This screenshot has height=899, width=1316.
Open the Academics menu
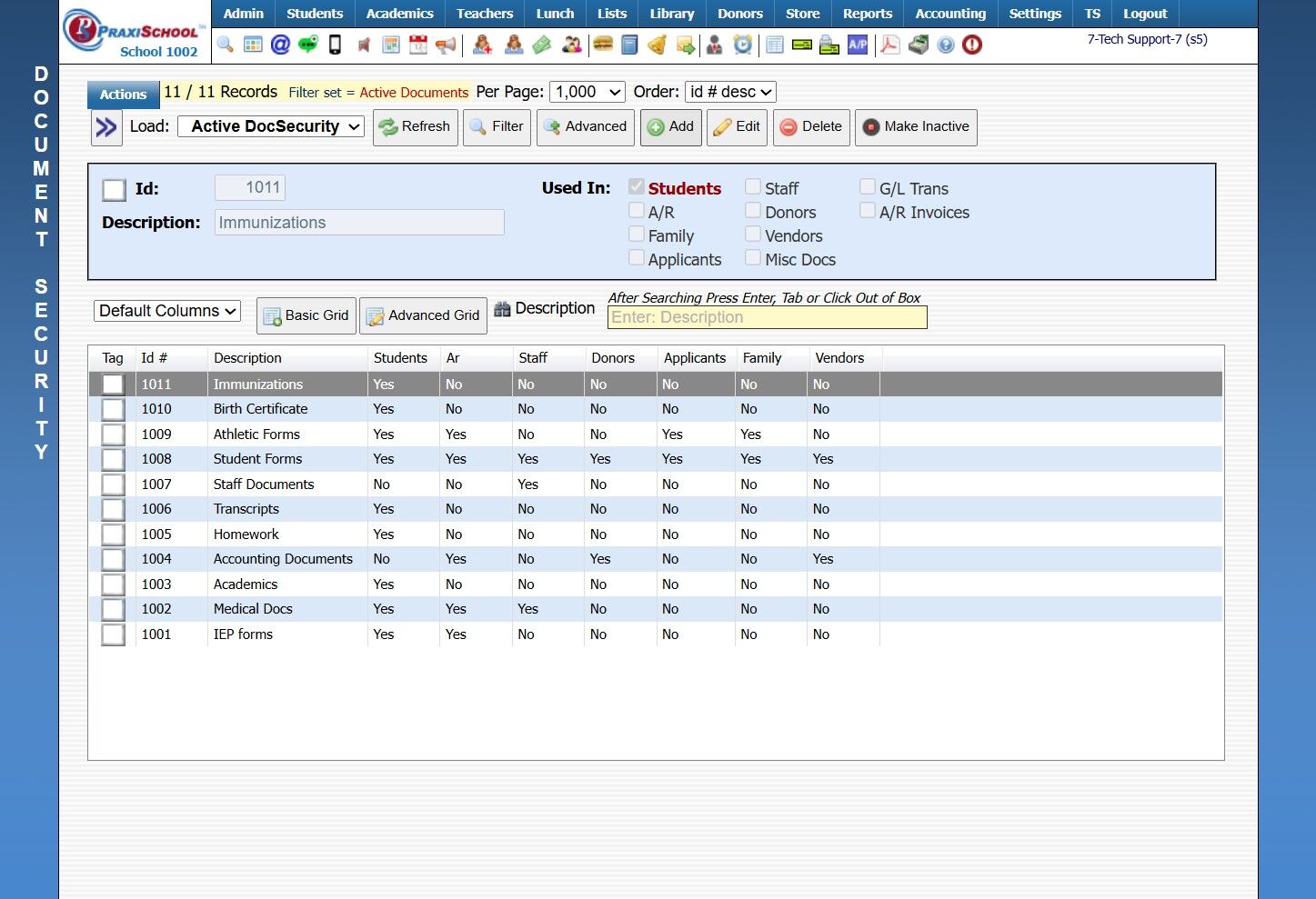399,14
